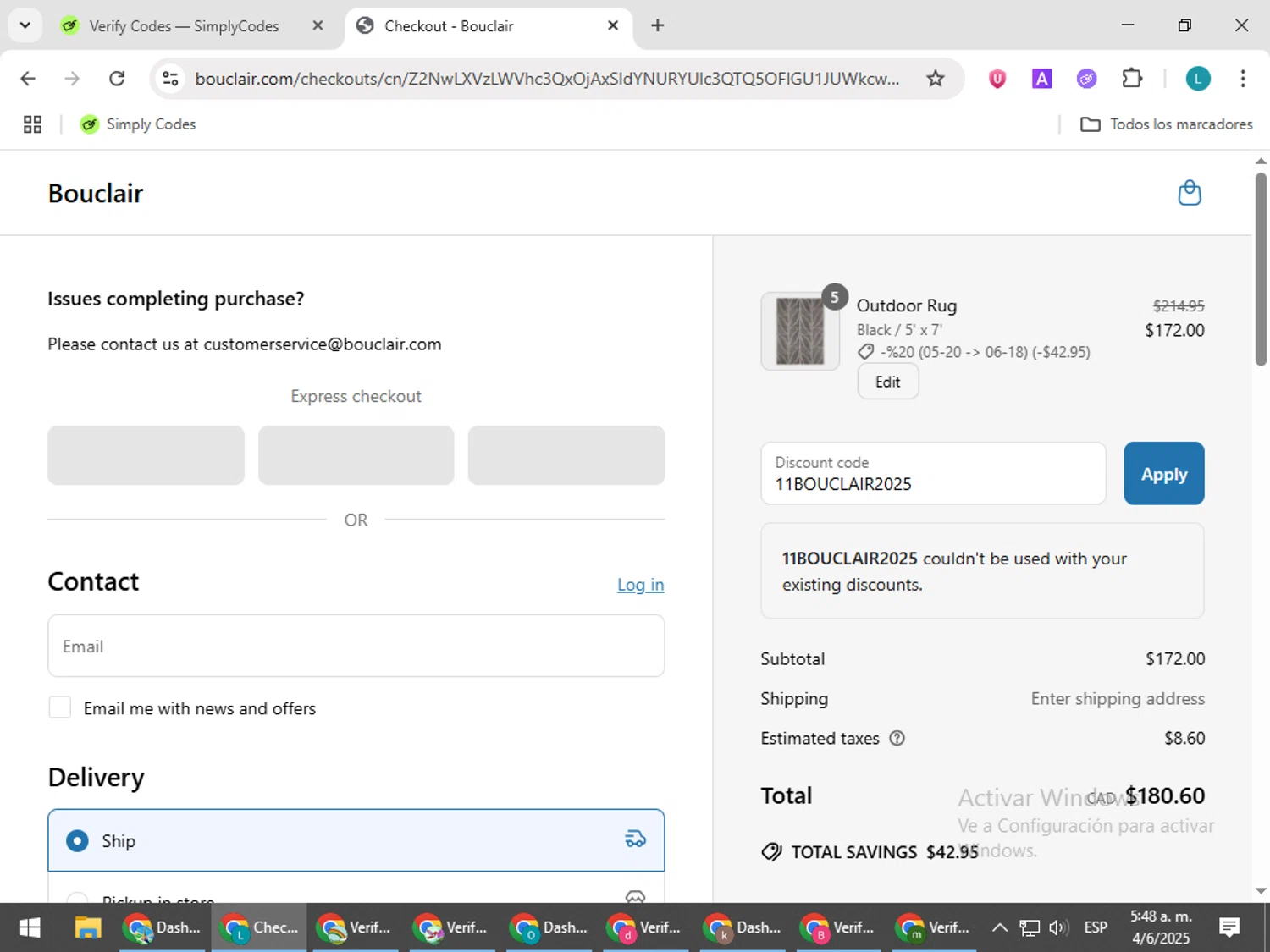Click the taskbar volume icon
Screen dimensions: 1270x952
click(x=1058, y=927)
